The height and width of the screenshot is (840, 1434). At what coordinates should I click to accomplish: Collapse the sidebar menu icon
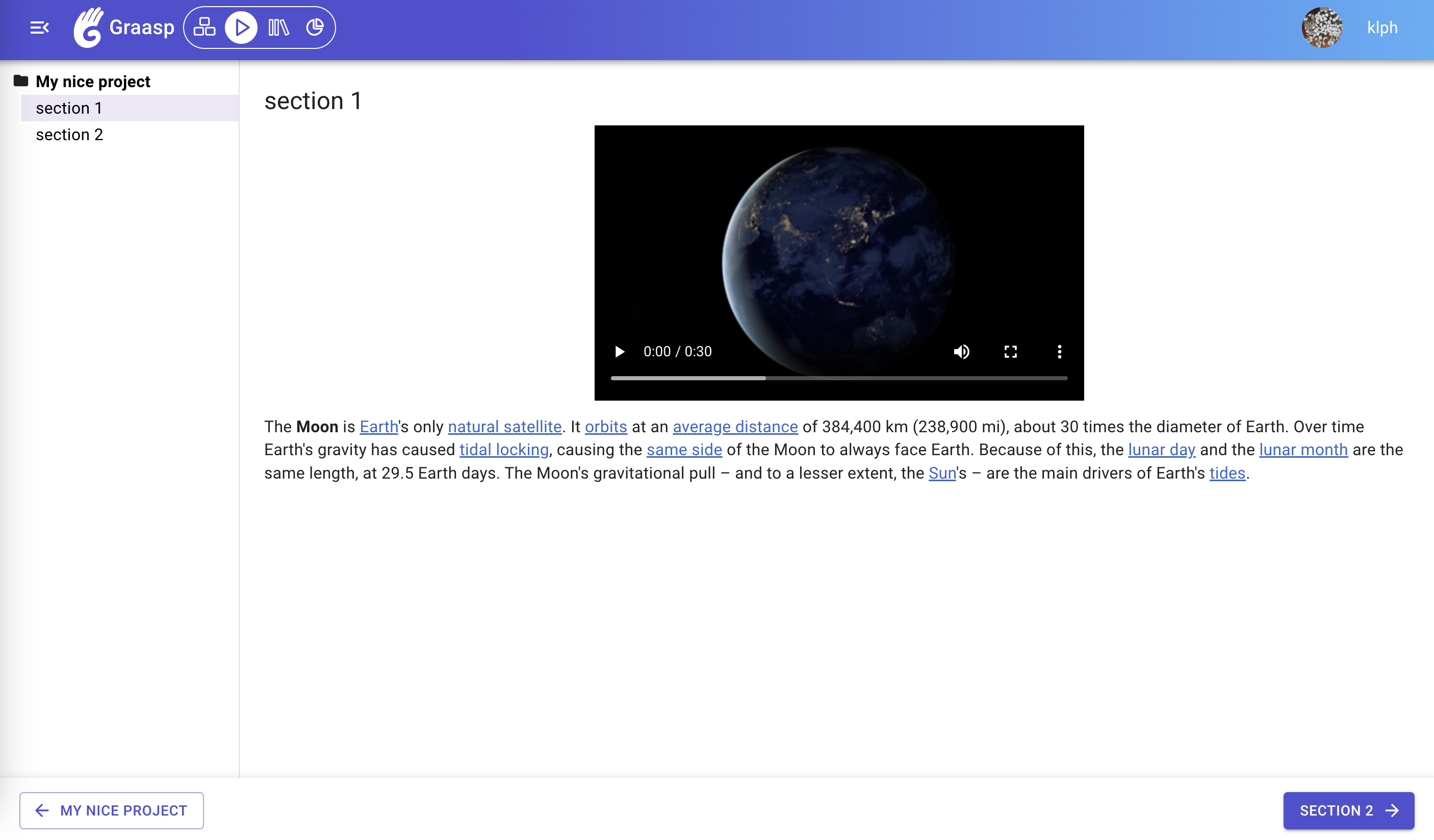point(39,28)
